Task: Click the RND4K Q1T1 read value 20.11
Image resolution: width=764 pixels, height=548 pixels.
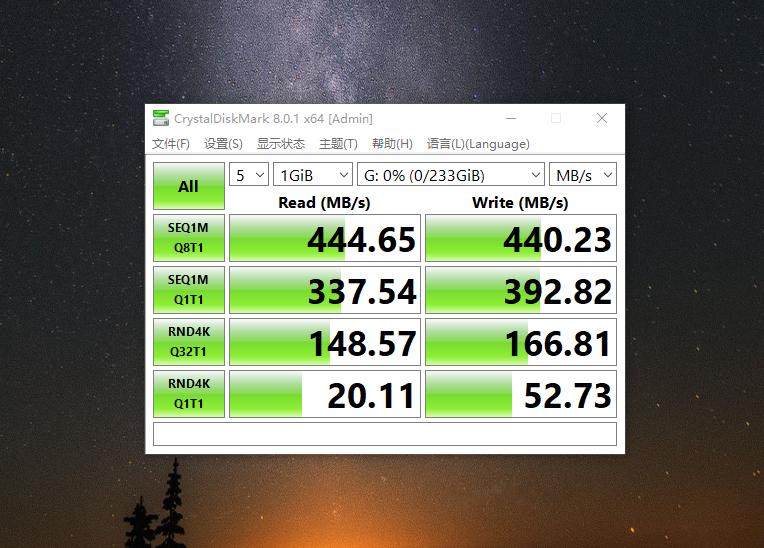Action: 325,394
